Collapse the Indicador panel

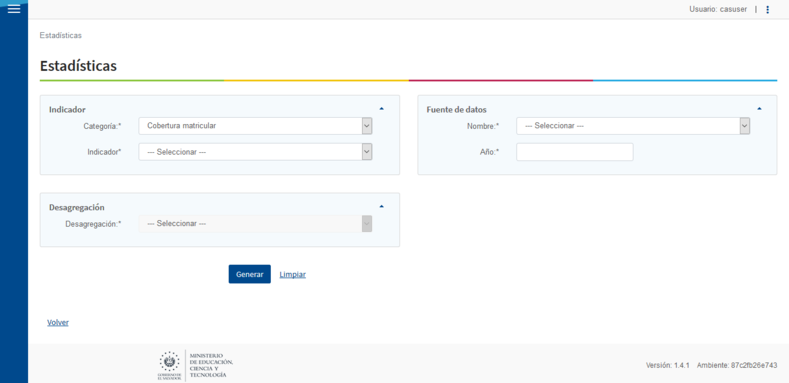tap(381, 108)
